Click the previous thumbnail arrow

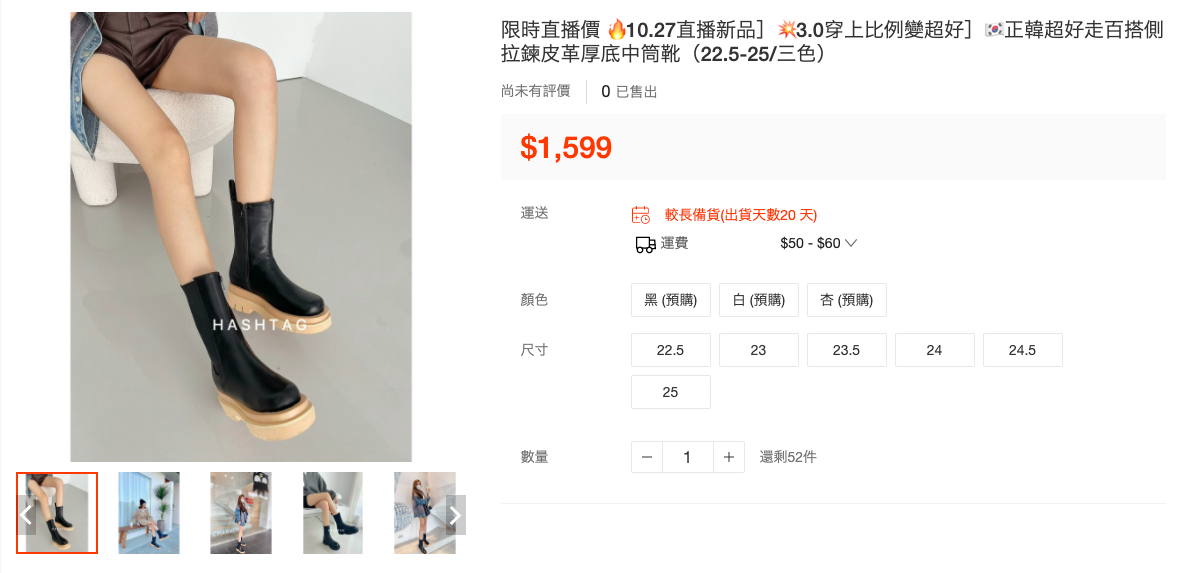coord(26,515)
